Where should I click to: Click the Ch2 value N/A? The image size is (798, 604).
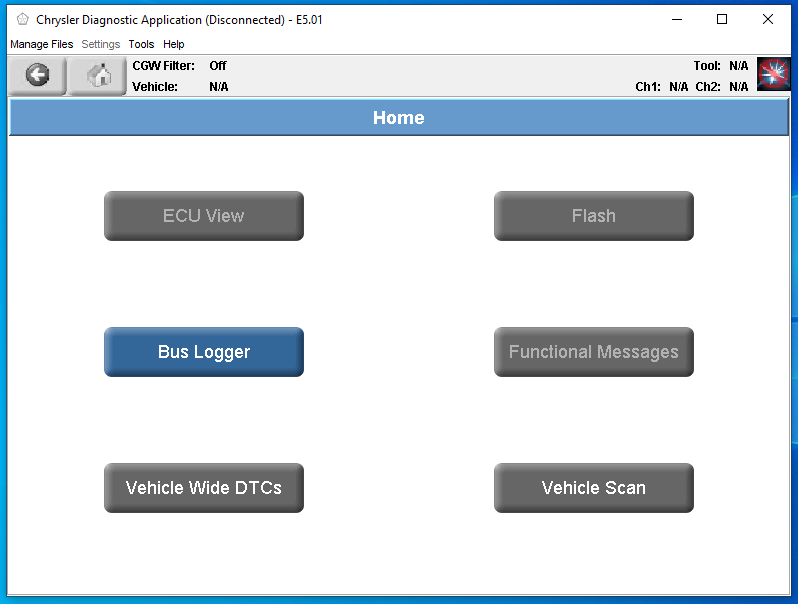click(738, 87)
